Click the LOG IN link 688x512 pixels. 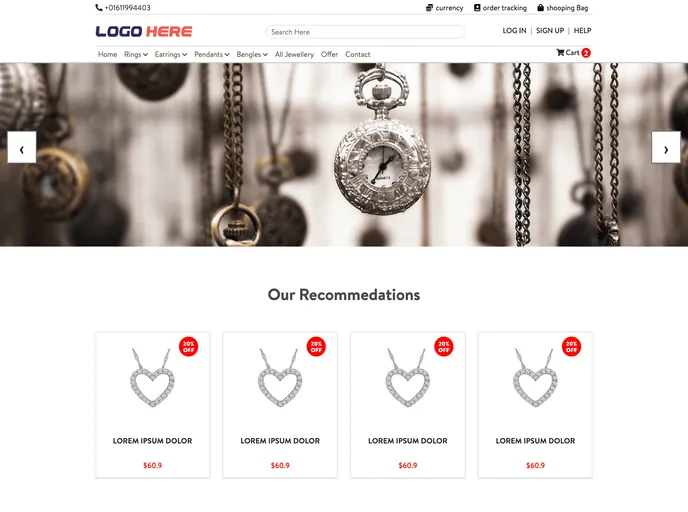coord(514,31)
